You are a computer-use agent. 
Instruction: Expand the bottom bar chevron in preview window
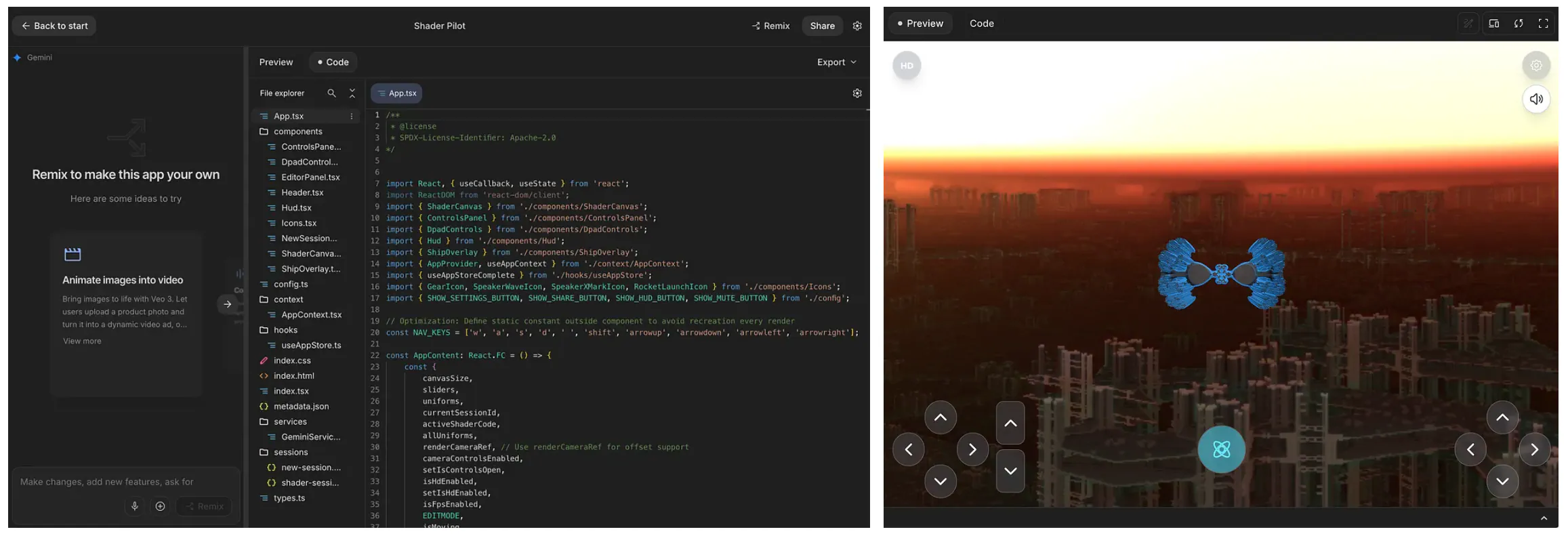(x=1544, y=518)
